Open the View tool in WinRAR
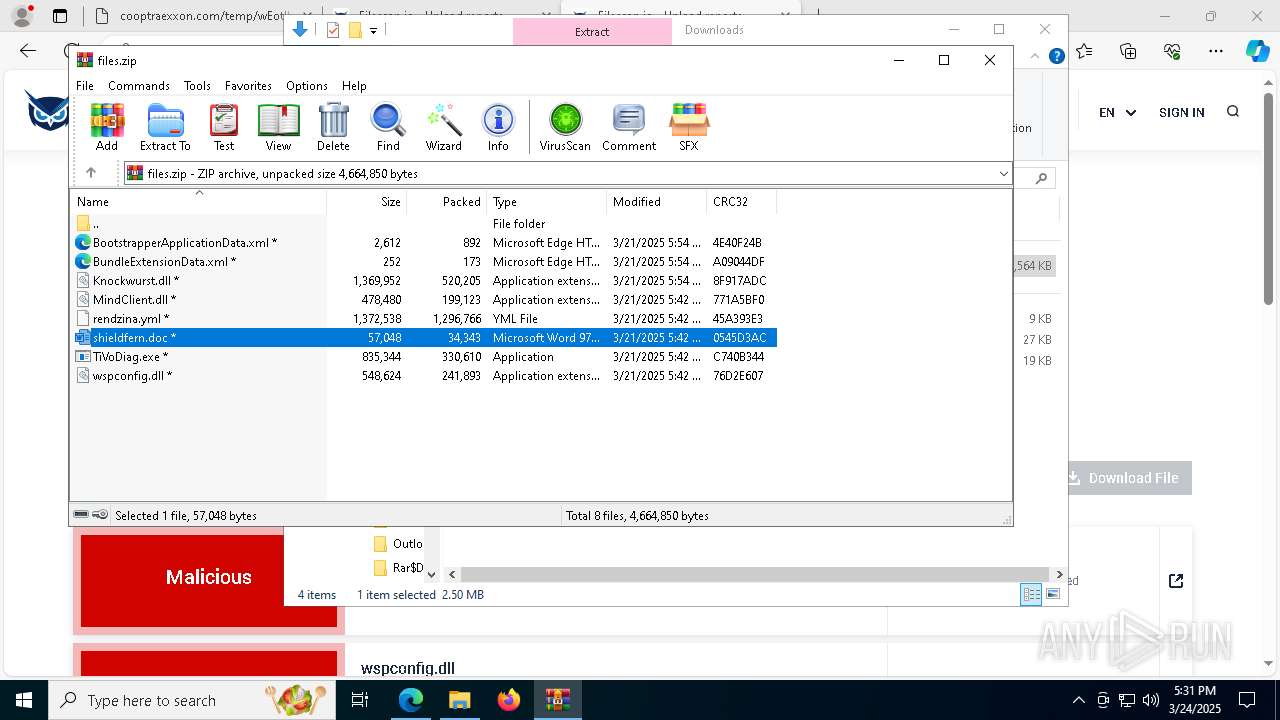This screenshot has width=1280, height=720. tap(278, 127)
